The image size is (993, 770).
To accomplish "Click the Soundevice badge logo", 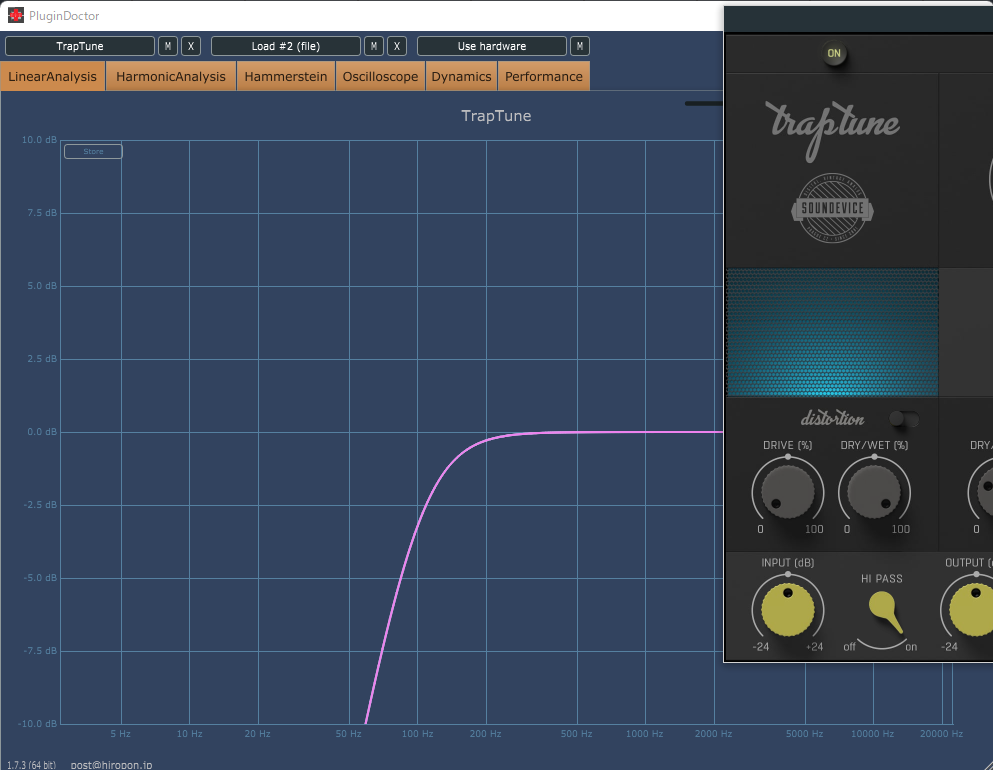I will (832, 208).
